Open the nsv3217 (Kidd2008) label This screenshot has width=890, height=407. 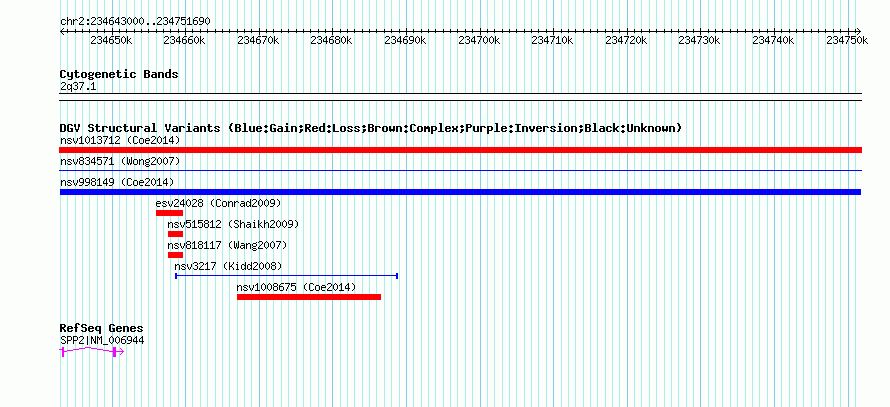click(x=228, y=266)
